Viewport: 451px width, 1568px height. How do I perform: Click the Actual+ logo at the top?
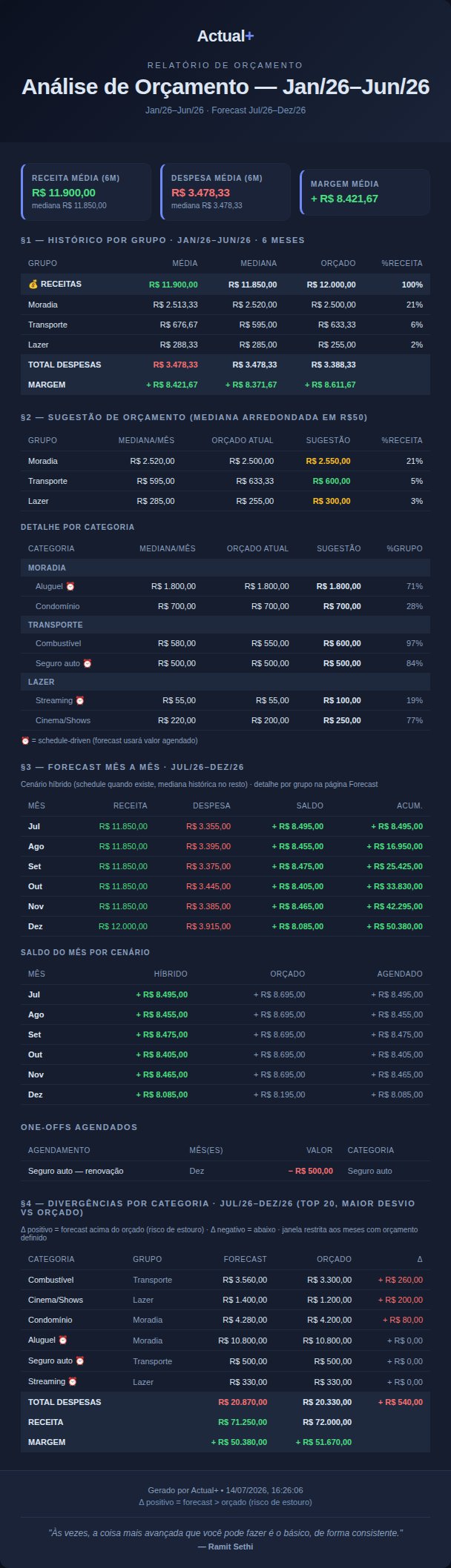tap(225, 36)
